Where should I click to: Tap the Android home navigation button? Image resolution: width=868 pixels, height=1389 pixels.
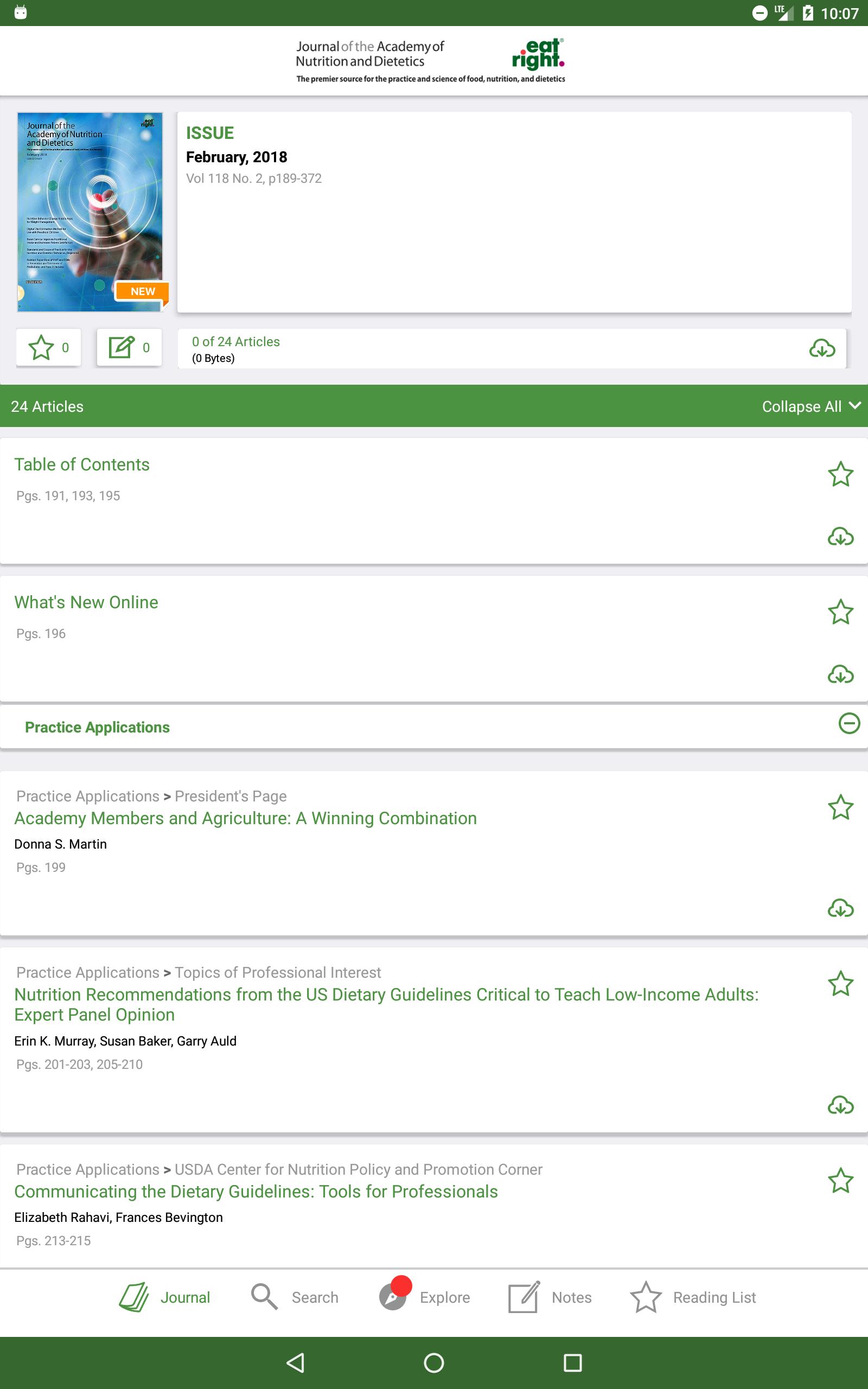click(434, 1362)
